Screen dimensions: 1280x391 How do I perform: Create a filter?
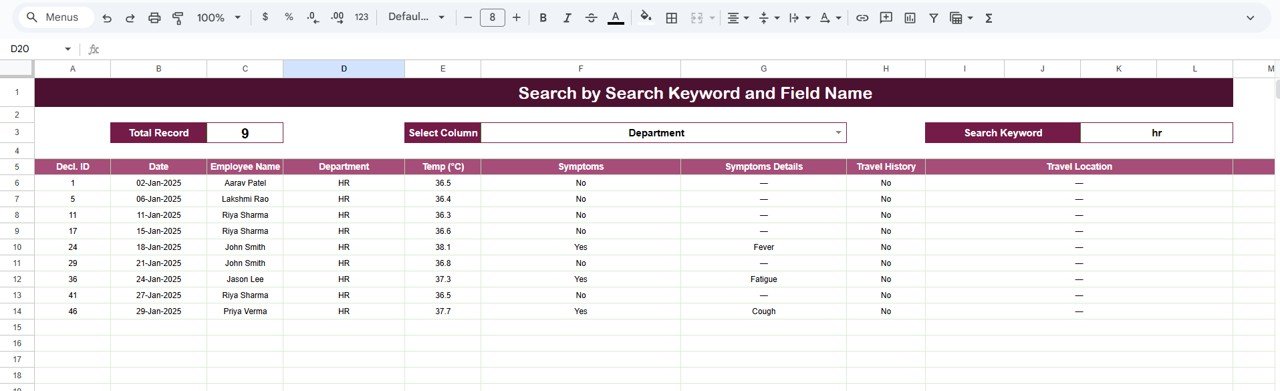934,18
